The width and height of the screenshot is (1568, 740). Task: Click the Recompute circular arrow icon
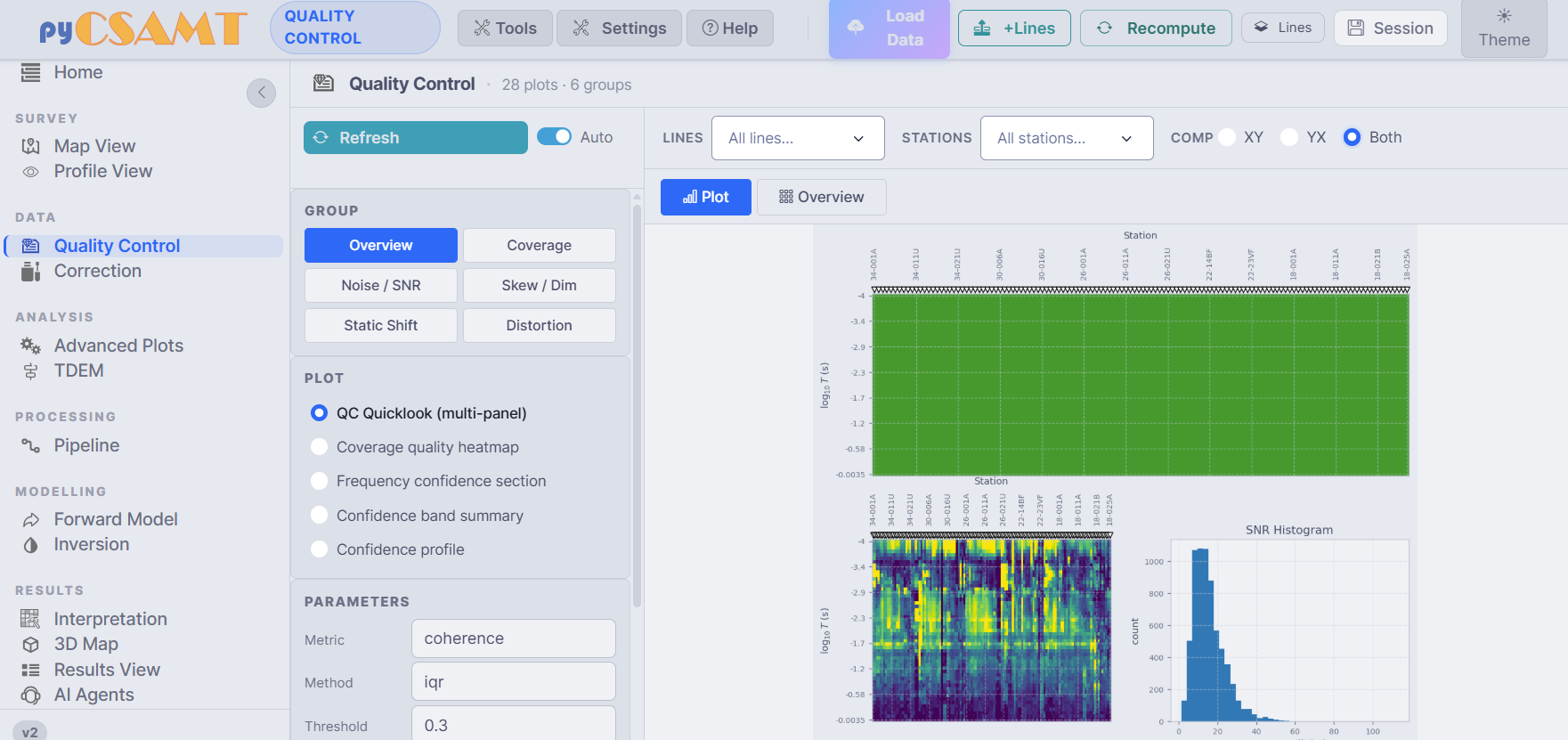point(1105,28)
